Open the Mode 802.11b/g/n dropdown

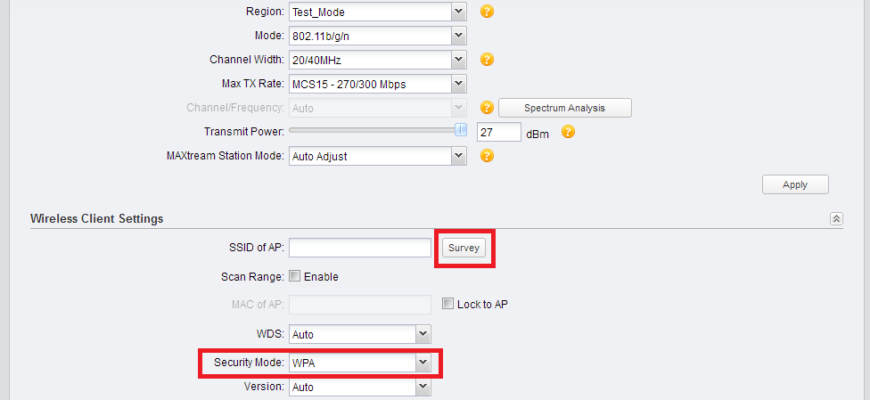(377, 36)
